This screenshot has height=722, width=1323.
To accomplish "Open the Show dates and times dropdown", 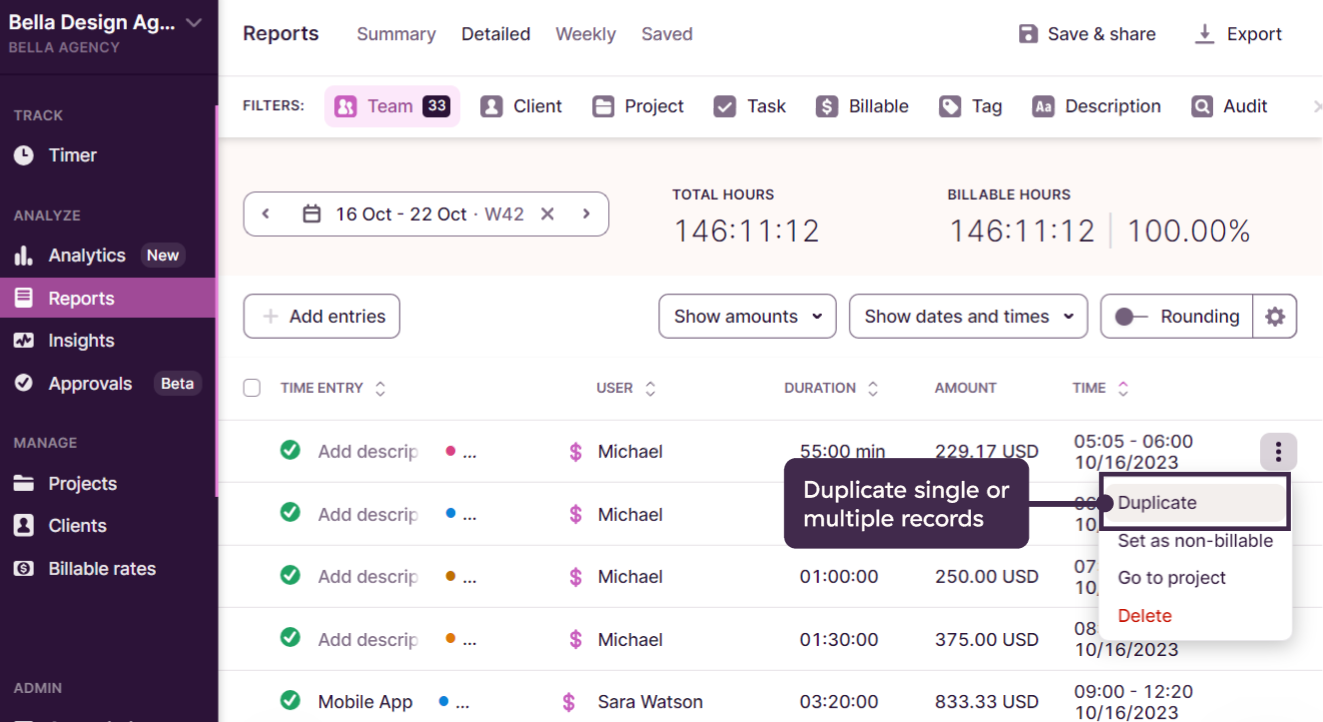I will 967,316.
